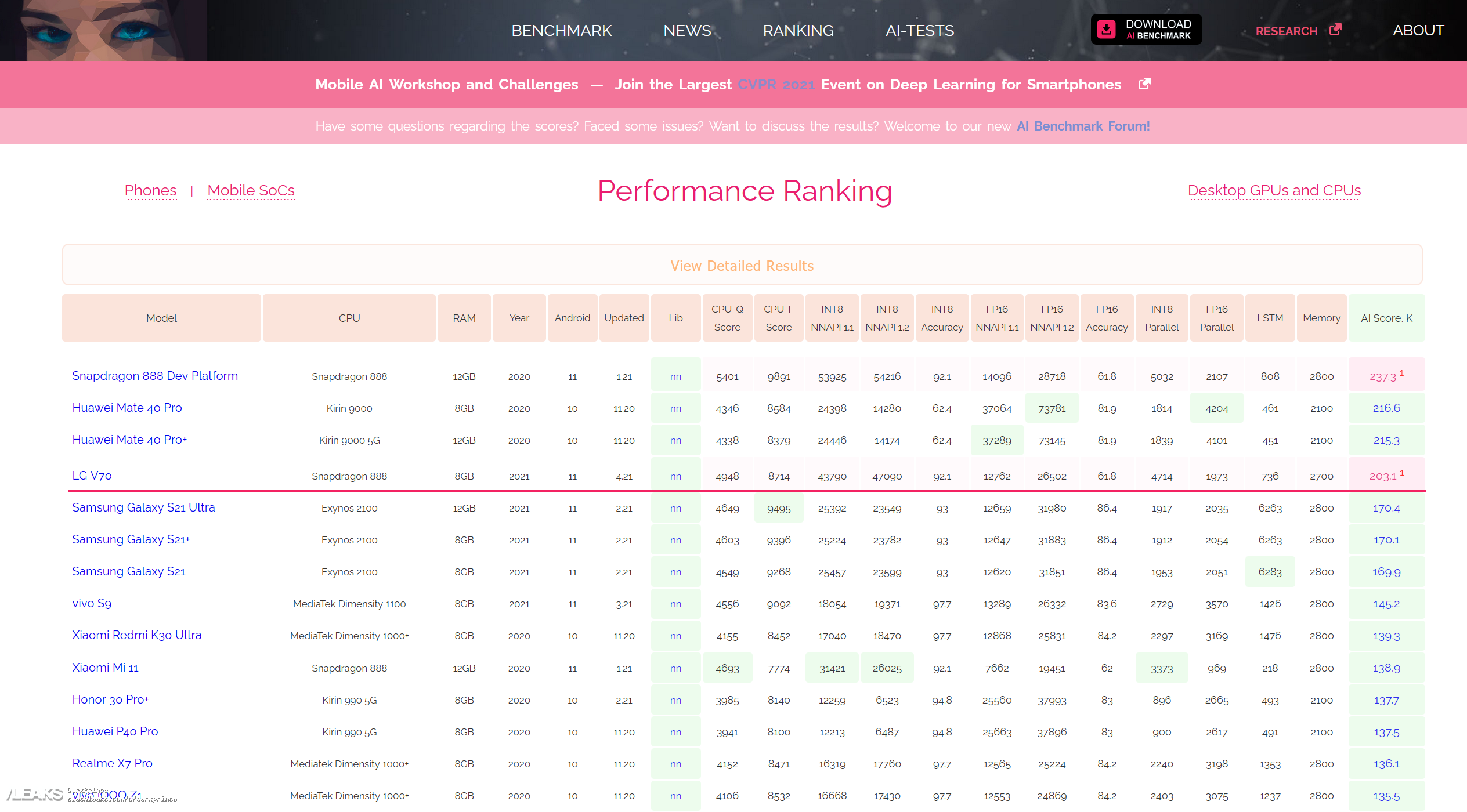Click the LG V70 AI score cell

[x=1386, y=476]
